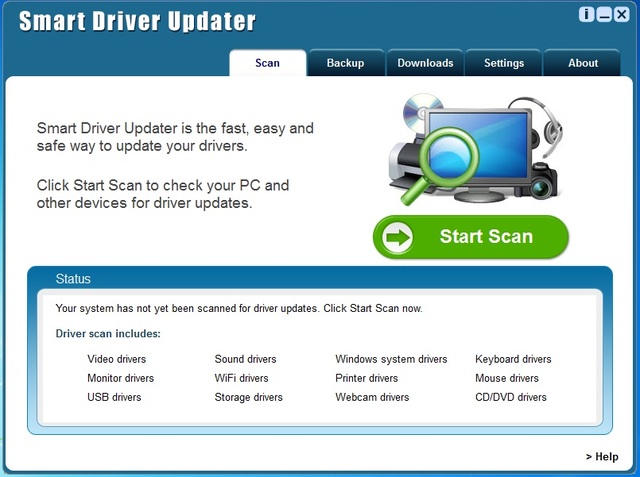Viewport: 640px width, 477px height.
Task: Go to the Settings tab
Action: (504, 63)
